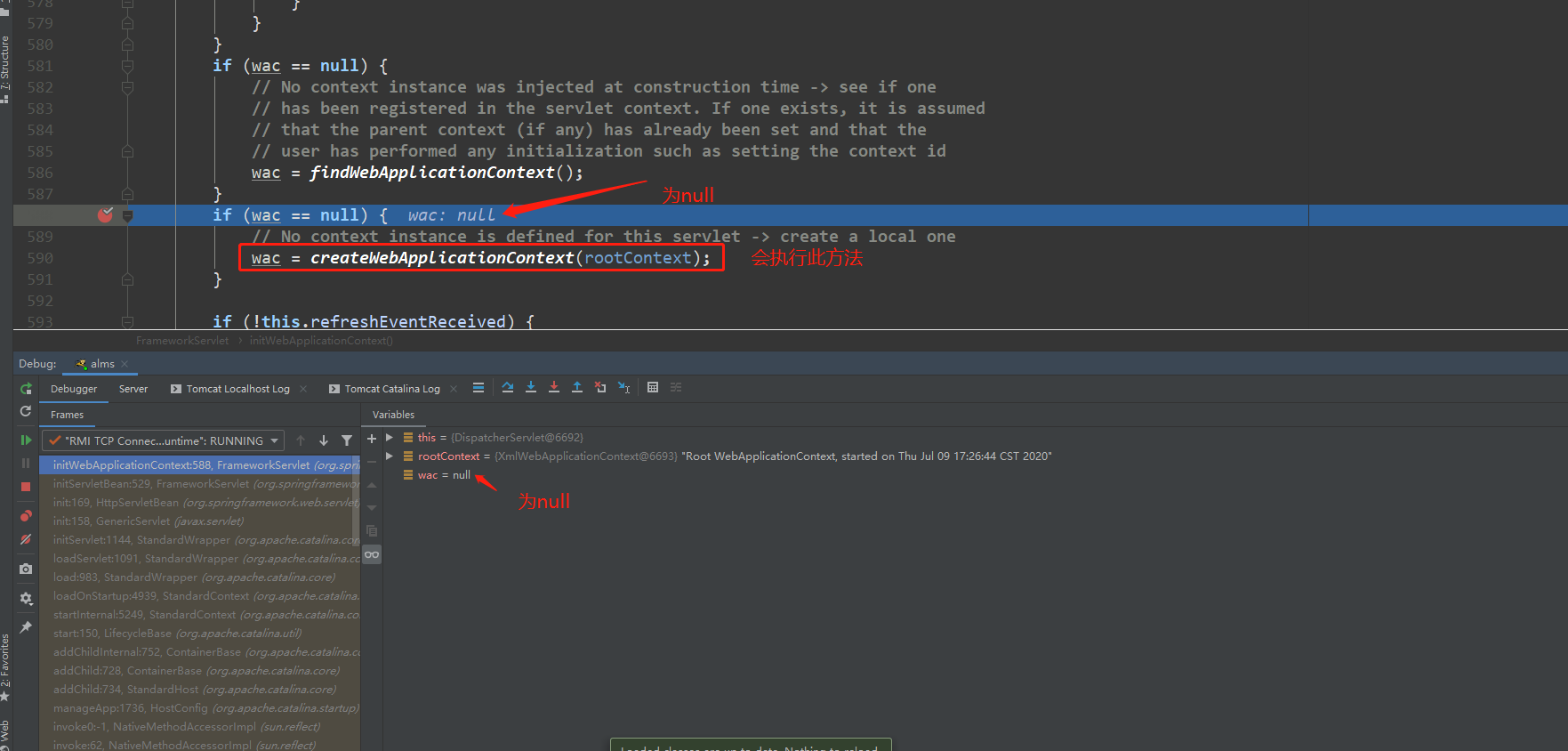This screenshot has height=751, width=1568.
Task: Select the init:169, HttpServletBean frame
Action: (x=200, y=503)
